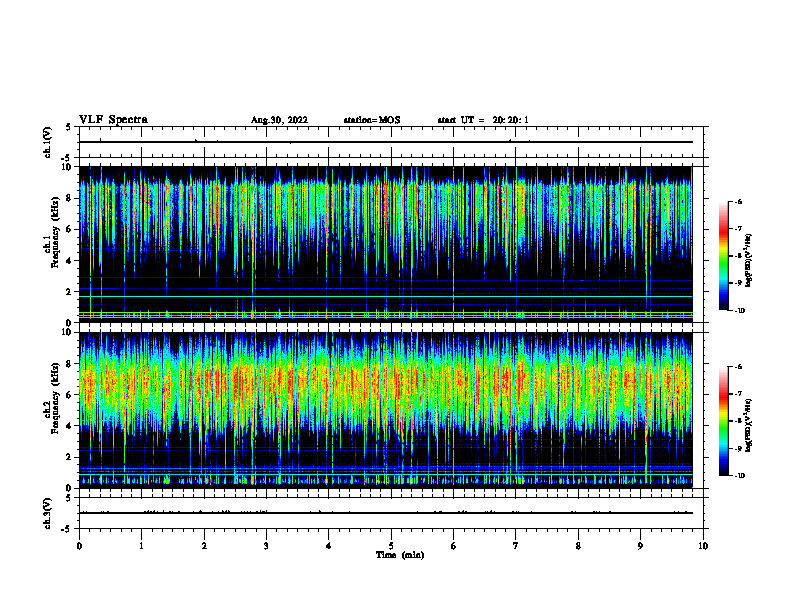Click inside the ch.2 spectrogram panel
This screenshot has height=612, width=792.
tap(385, 410)
